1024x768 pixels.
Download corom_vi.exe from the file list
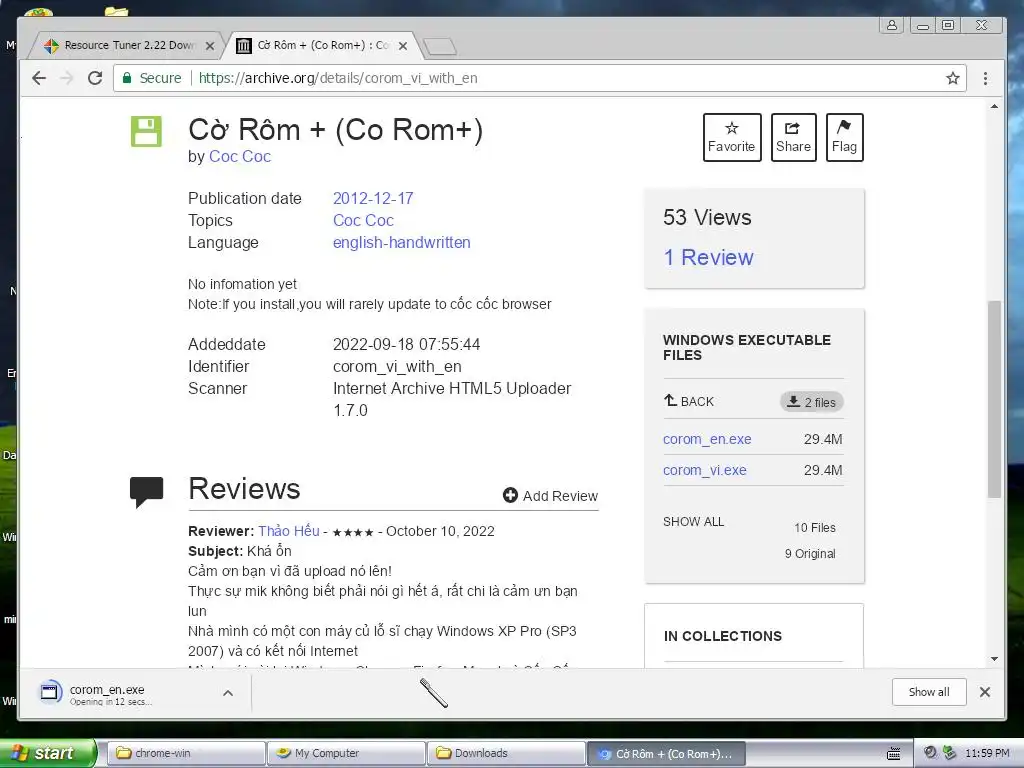pos(704,470)
